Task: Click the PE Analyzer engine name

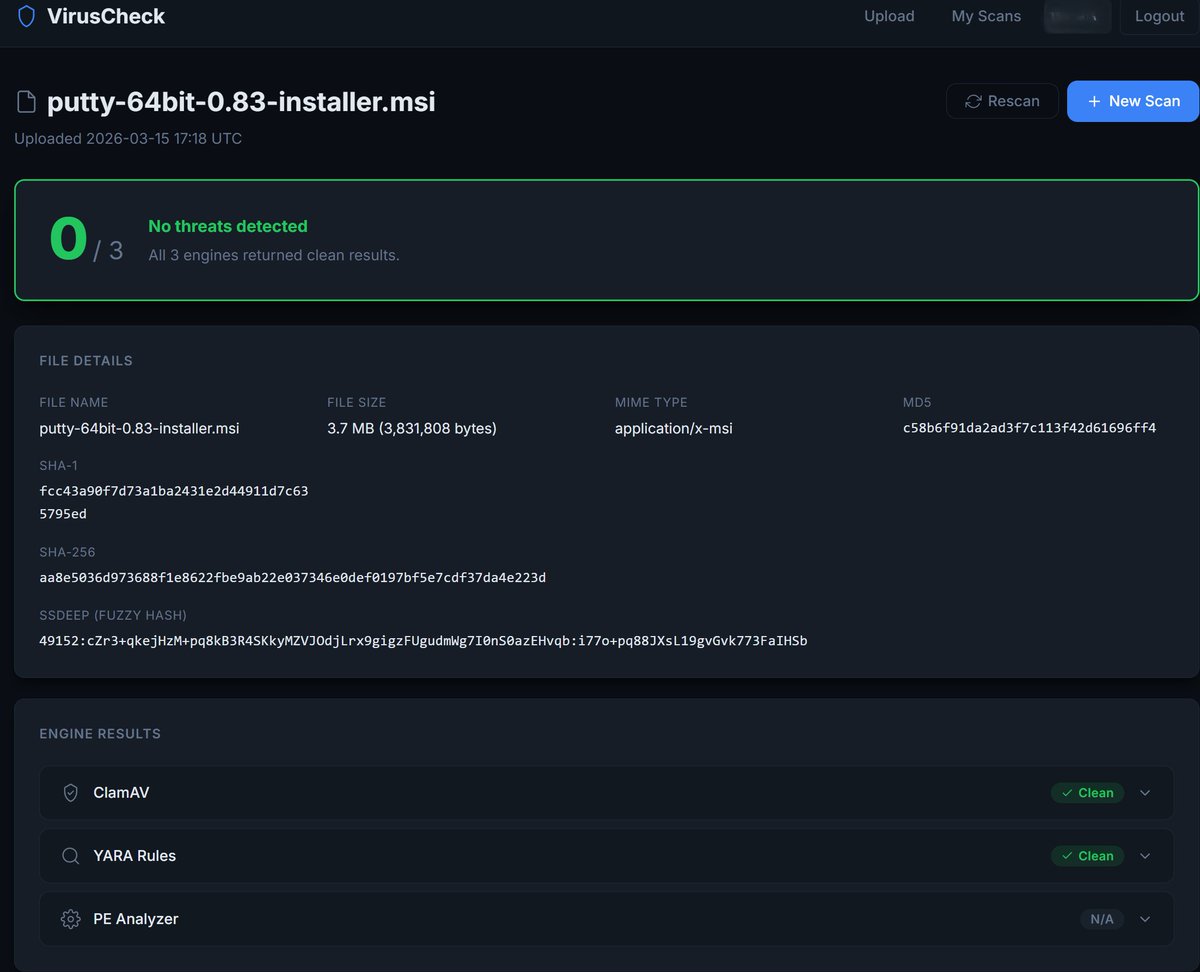Action: [136, 919]
